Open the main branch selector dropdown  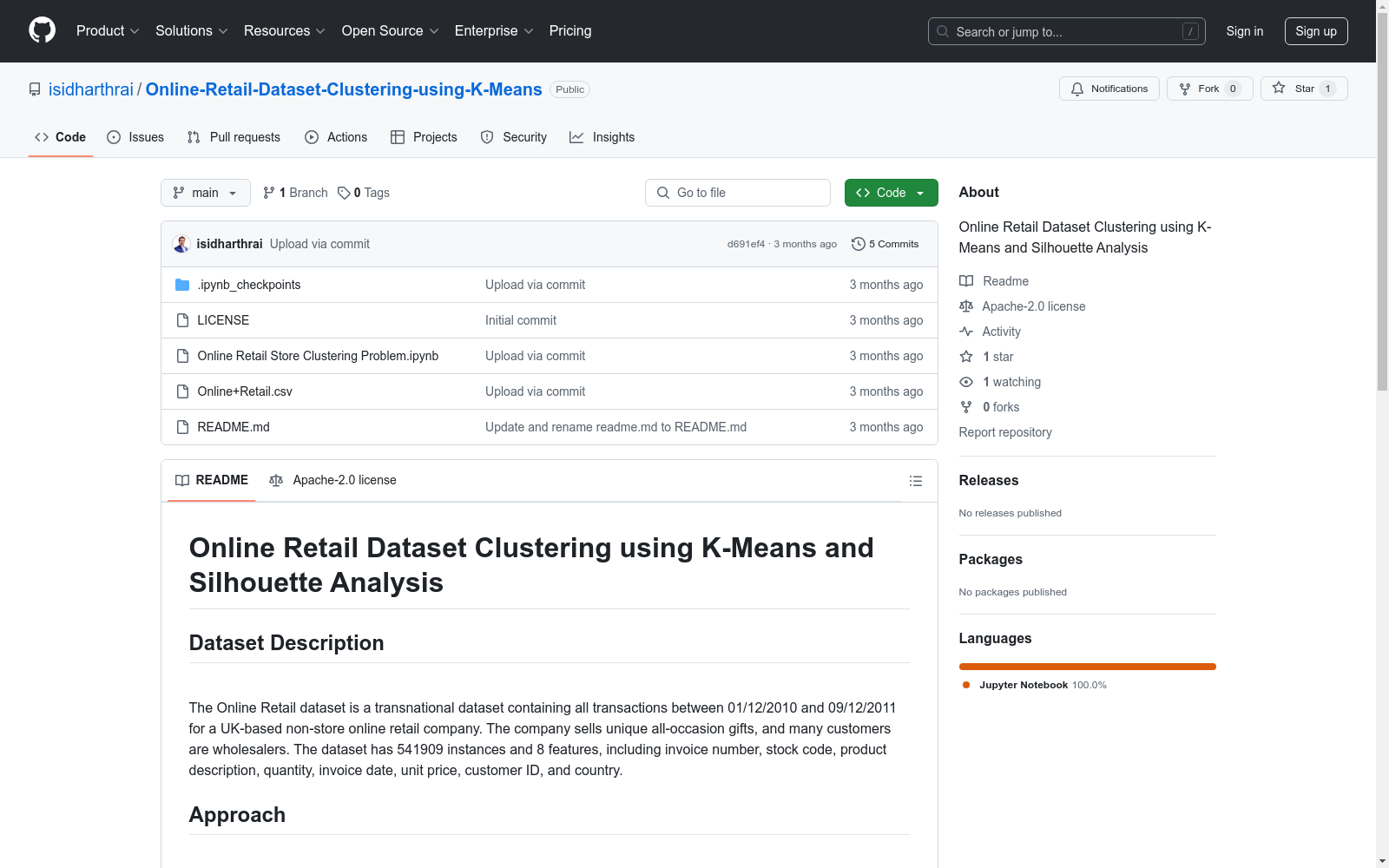coord(206,193)
